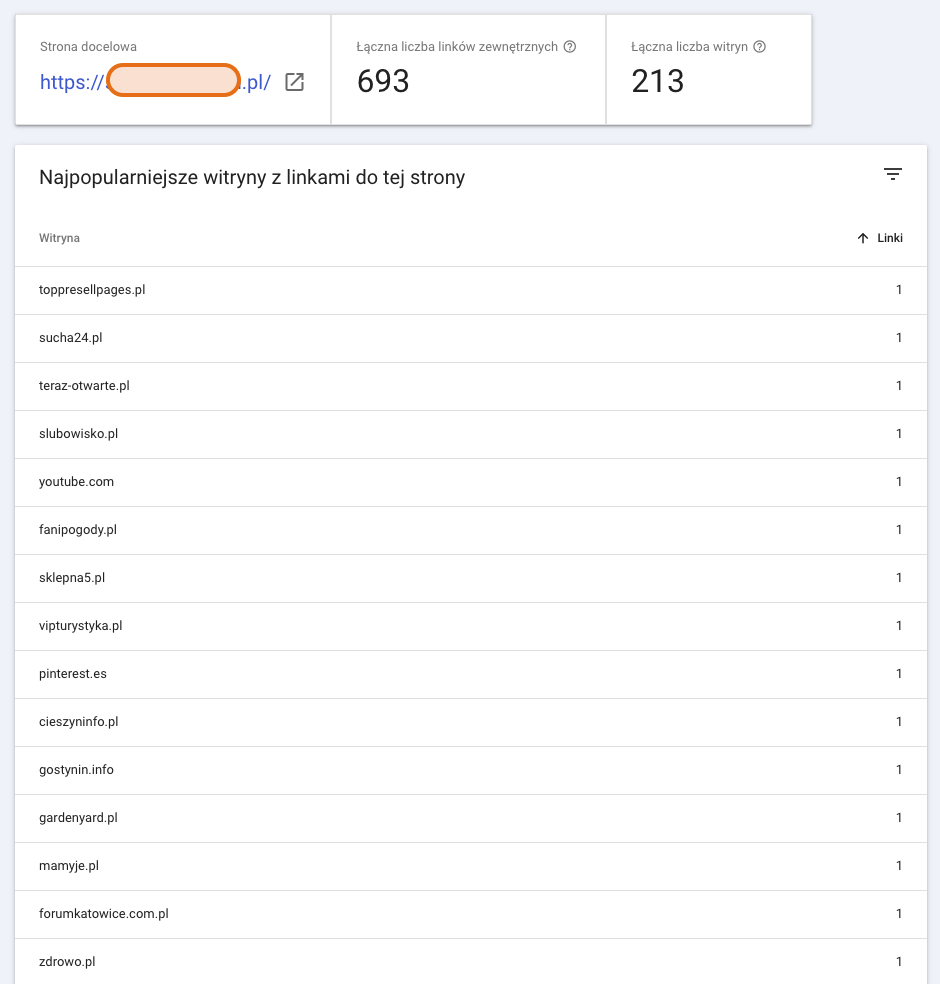Select the slubowisko.pl linking site
Screen dimensions: 940x984
[x=78, y=434]
